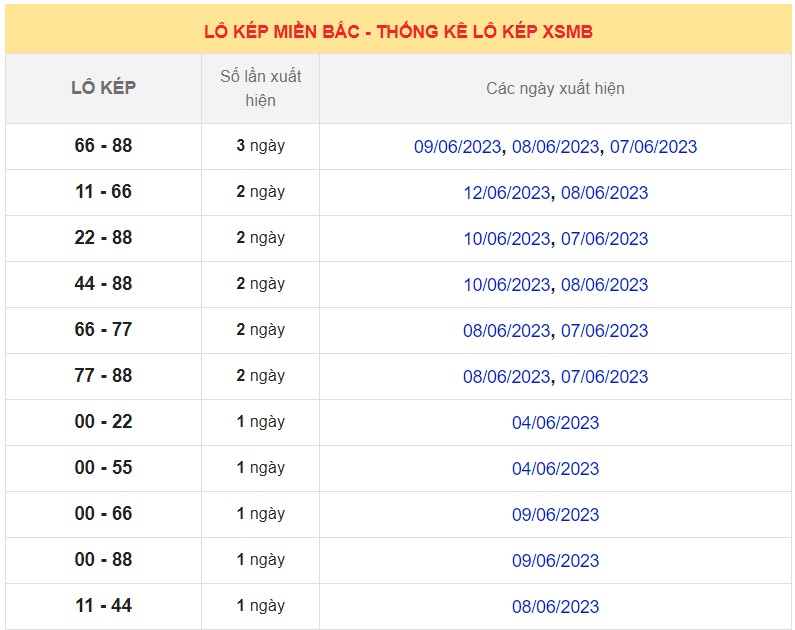This screenshot has height=630, width=795.
Task: Open 10/06/2023 link in the 22 - 88 row
Action: pyautogui.click(x=507, y=239)
